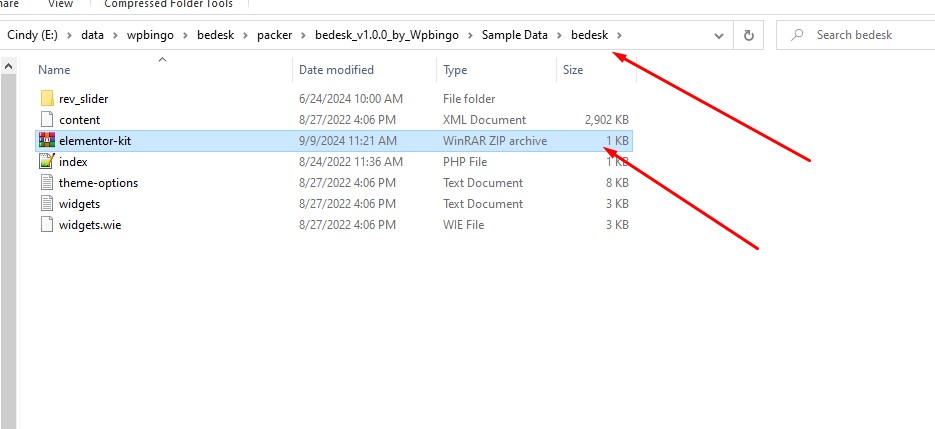Viewport: 935px width, 429px height.
Task: Go to bedesk_v1.0.0_by_Wpbingo in the path
Action: click(387, 35)
